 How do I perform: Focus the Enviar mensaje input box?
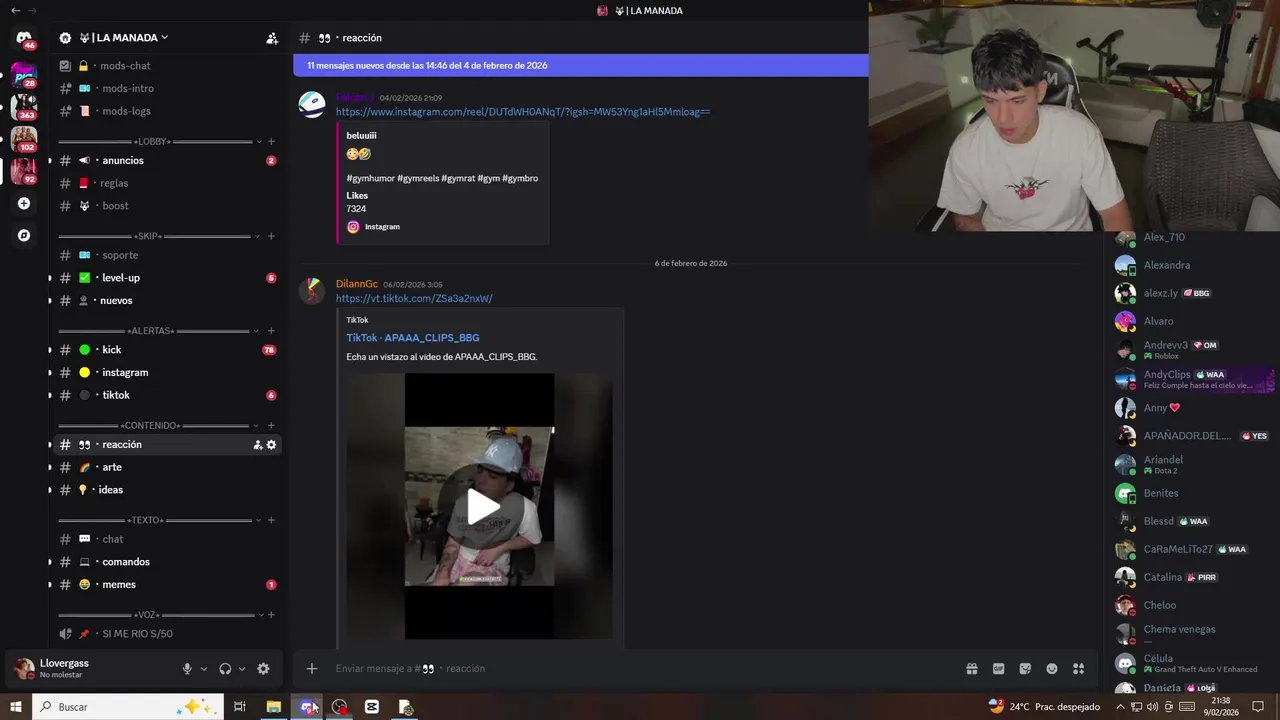point(640,669)
